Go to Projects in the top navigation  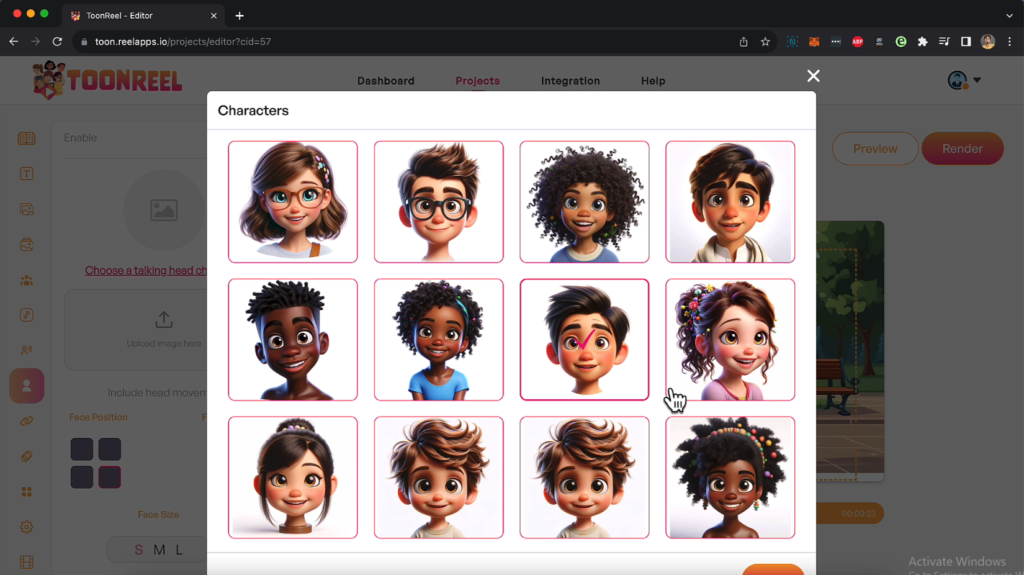pos(477,81)
